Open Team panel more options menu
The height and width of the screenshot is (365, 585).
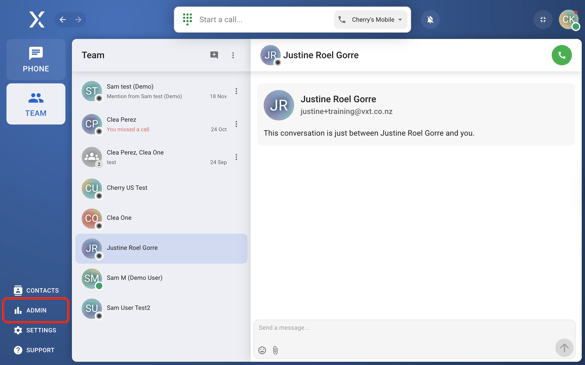pyautogui.click(x=233, y=55)
